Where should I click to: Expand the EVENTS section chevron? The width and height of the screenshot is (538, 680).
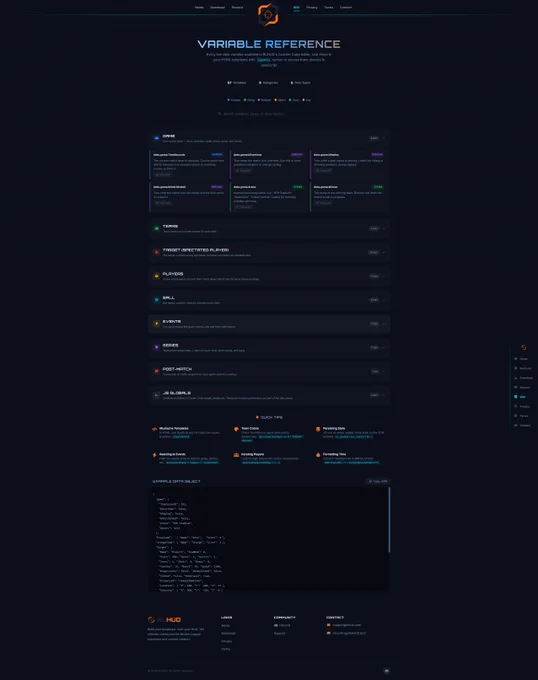coord(384,324)
